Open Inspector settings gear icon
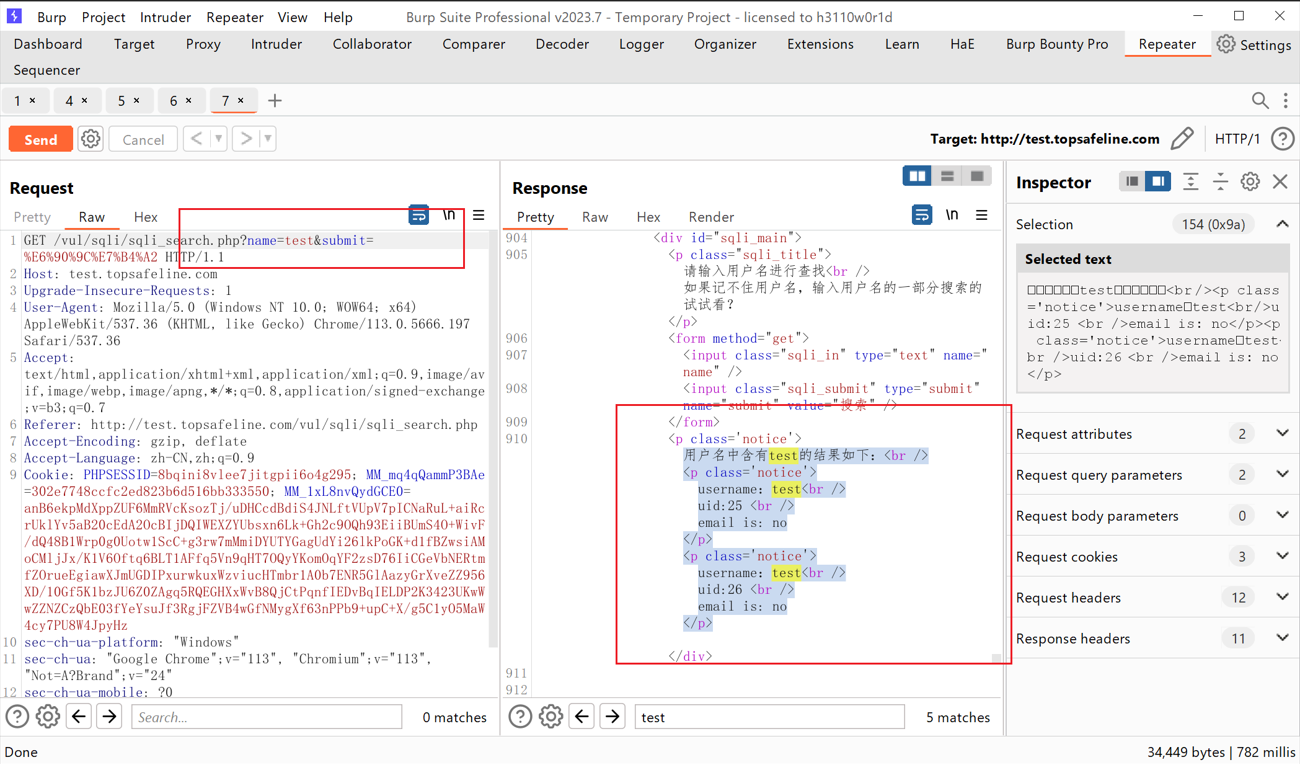 coord(1250,182)
